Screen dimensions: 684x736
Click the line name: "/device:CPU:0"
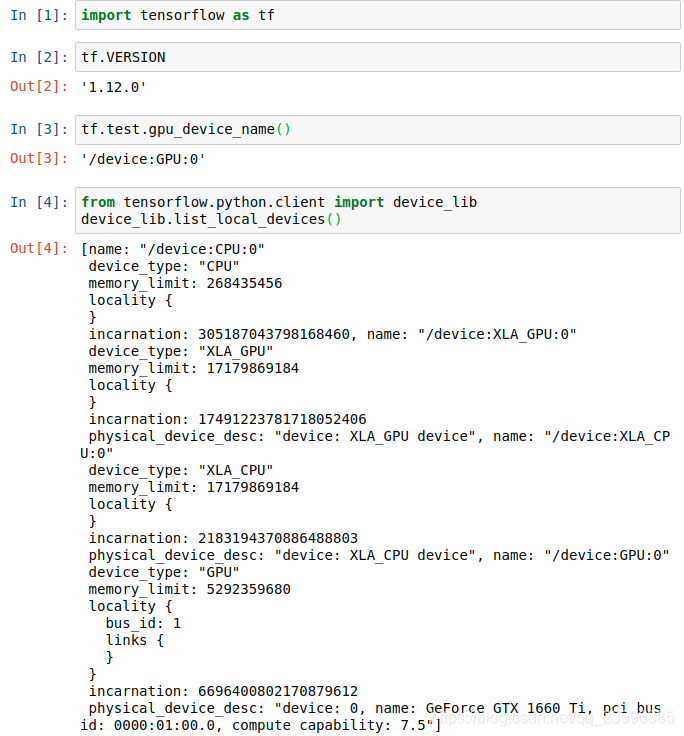(x=173, y=249)
